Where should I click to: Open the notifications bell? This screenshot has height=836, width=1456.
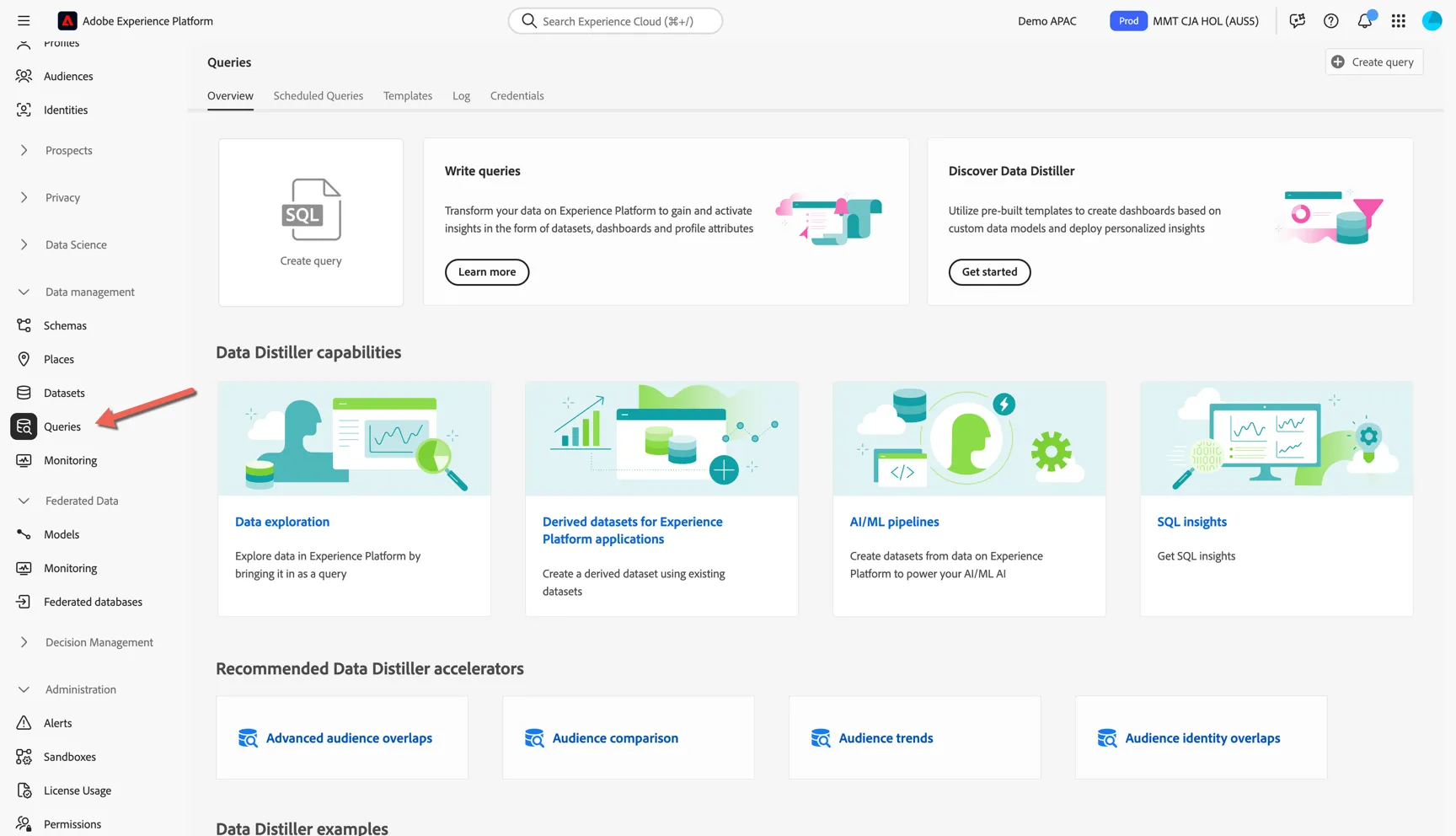point(1365,20)
